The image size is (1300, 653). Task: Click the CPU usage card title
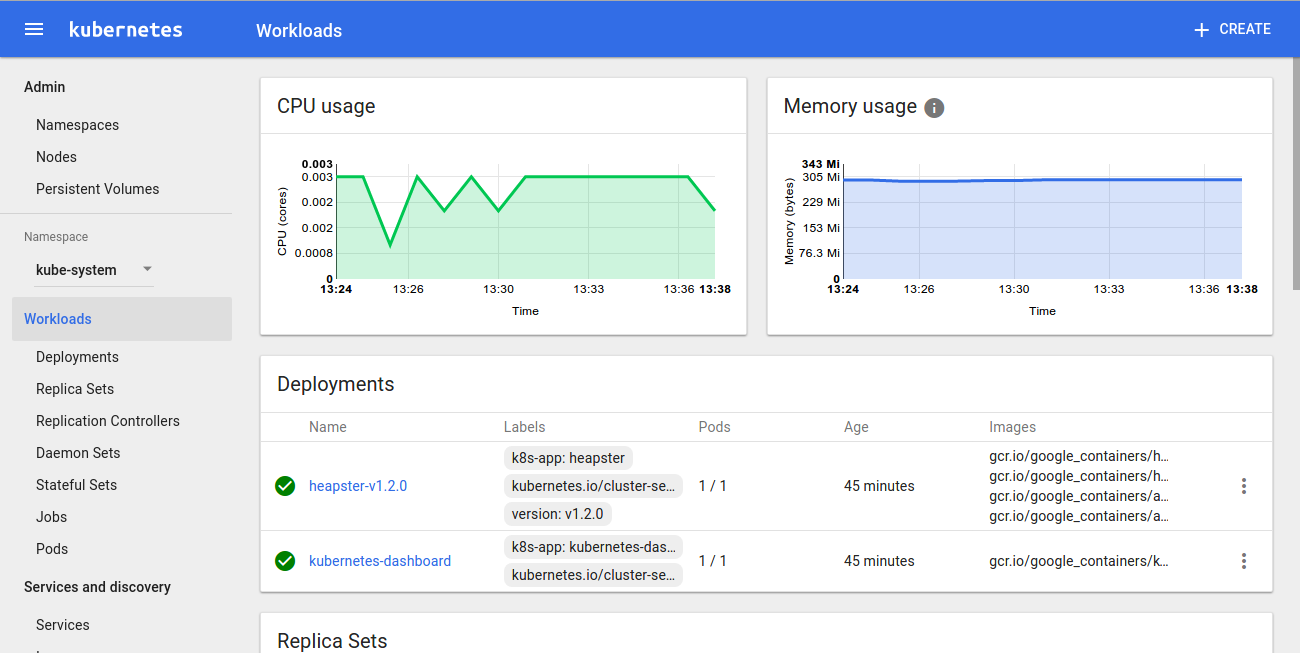[x=326, y=106]
